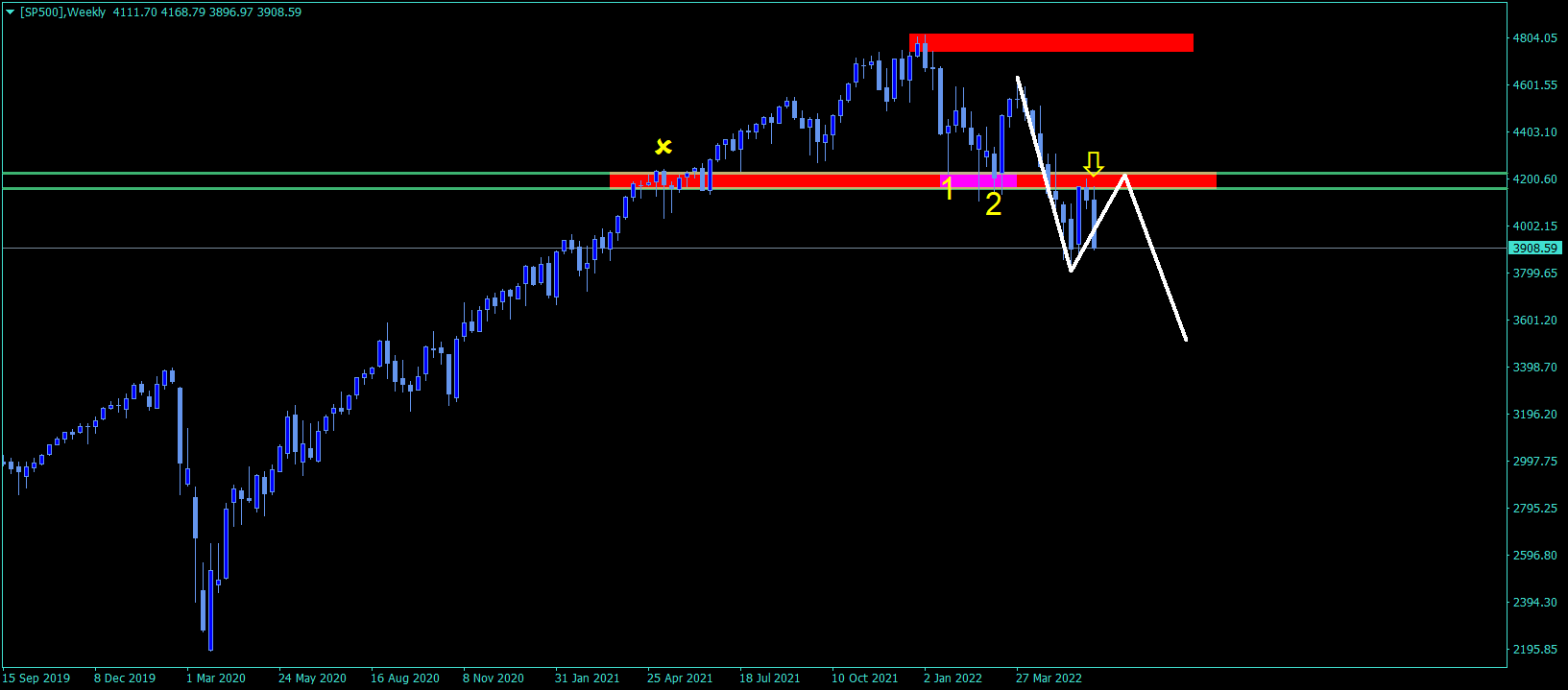The height and width of the screenshot is (690, 1568).
Task: Click the 8 Dec 2019 date label
Action: coord(125,678)
